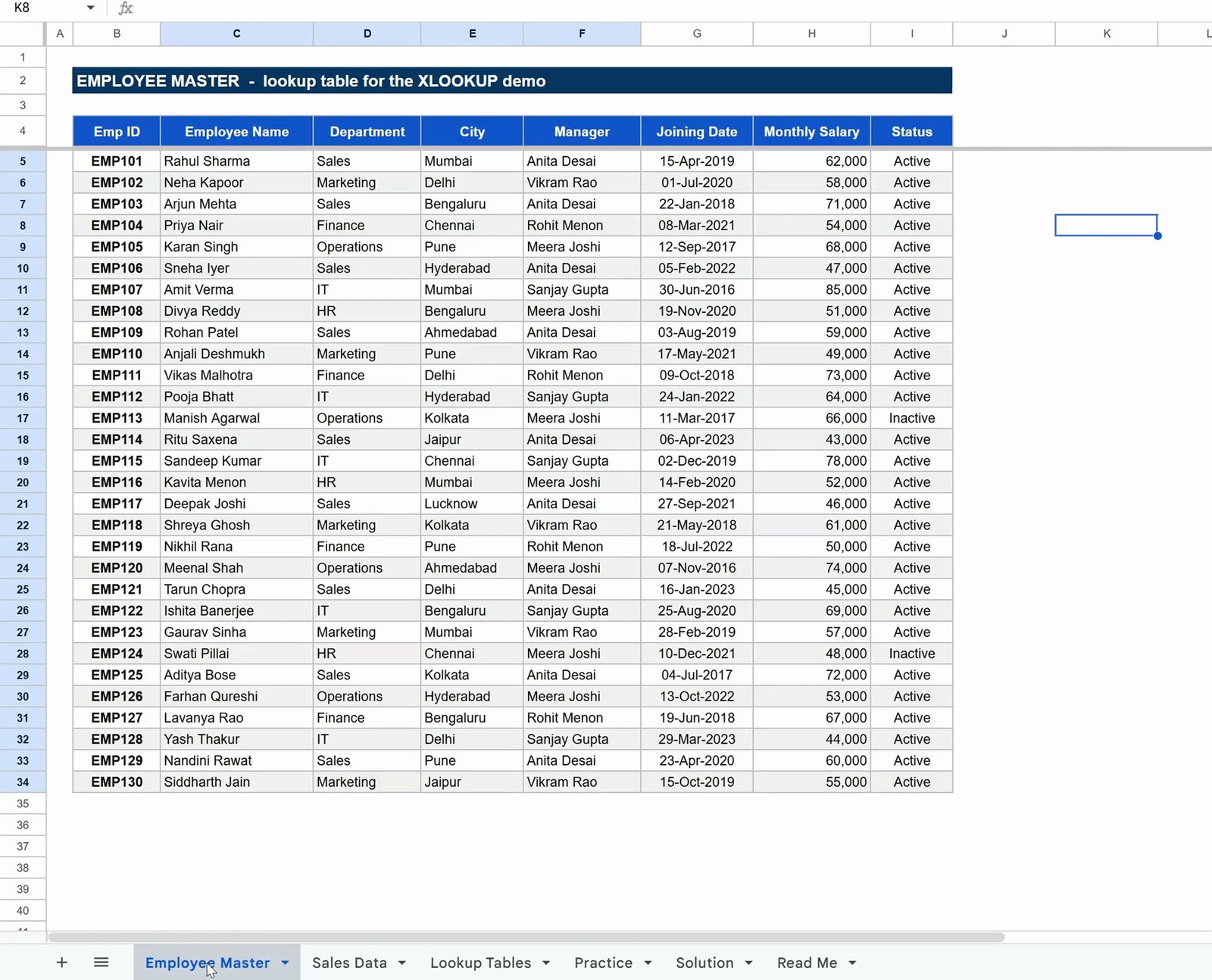Click the fx formula icon
Screen dimensions: 1212x980
pos(126,8)
